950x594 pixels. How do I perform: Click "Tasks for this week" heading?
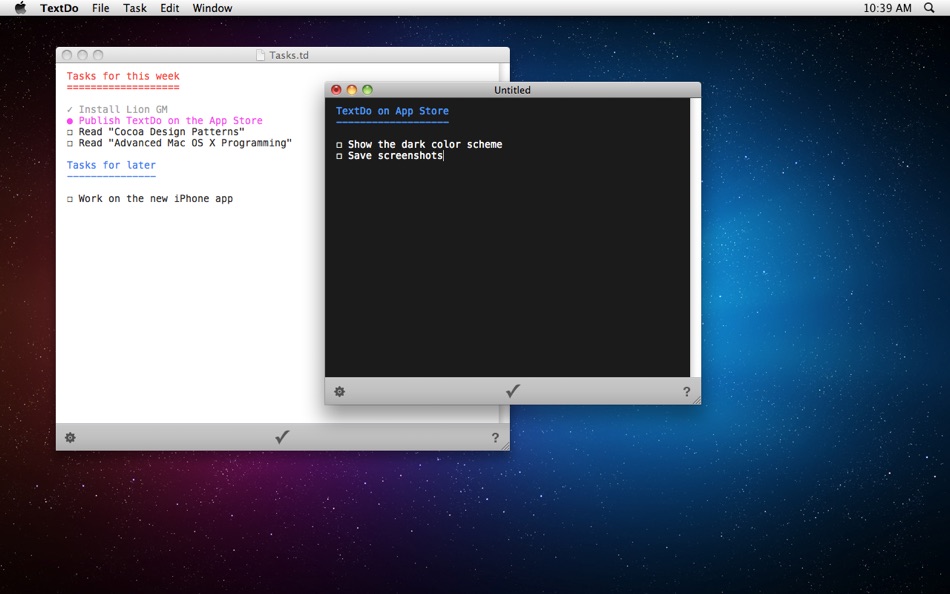click(x=123, y=76)
